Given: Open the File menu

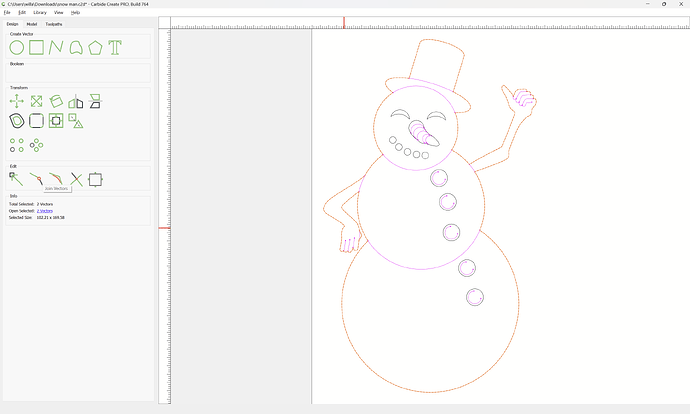Looking at the screenshot, I should [7, 12].
